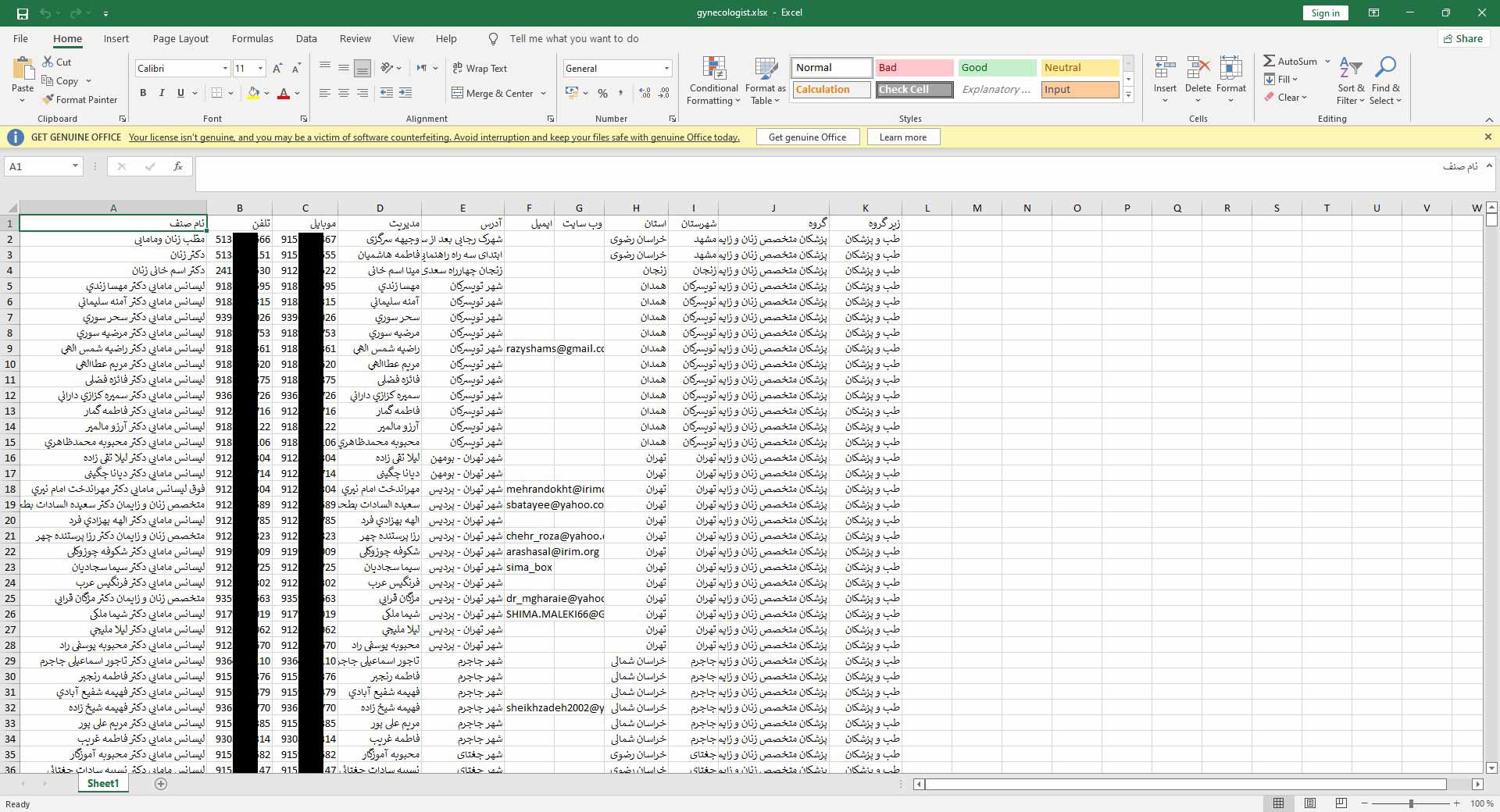Click the Find & Select icon
The width and height of the screenshot is (1500, 812).
(x=1385, y=81)
